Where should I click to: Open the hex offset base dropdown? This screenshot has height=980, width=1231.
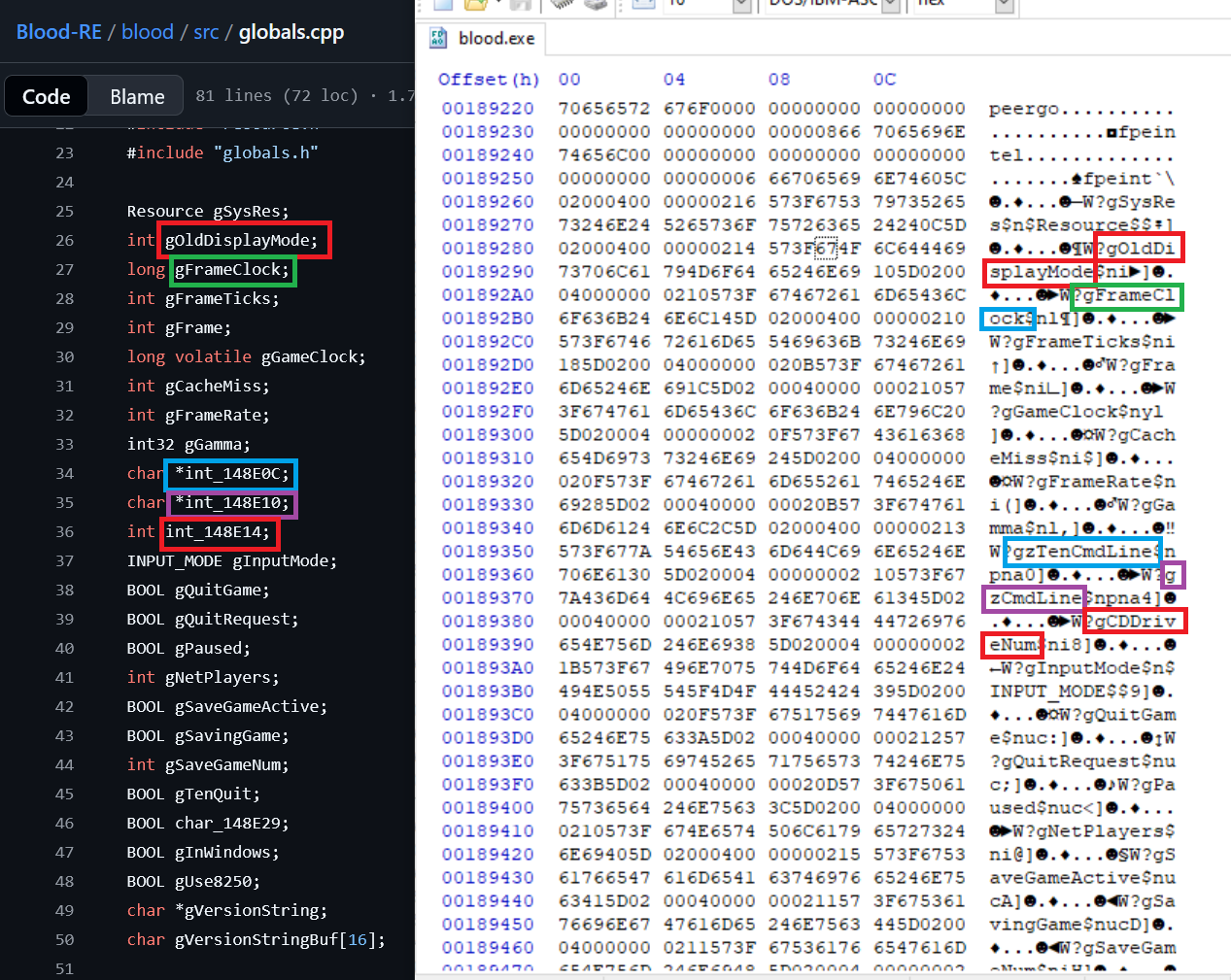pyautogui.click(x=1005, y=5)
